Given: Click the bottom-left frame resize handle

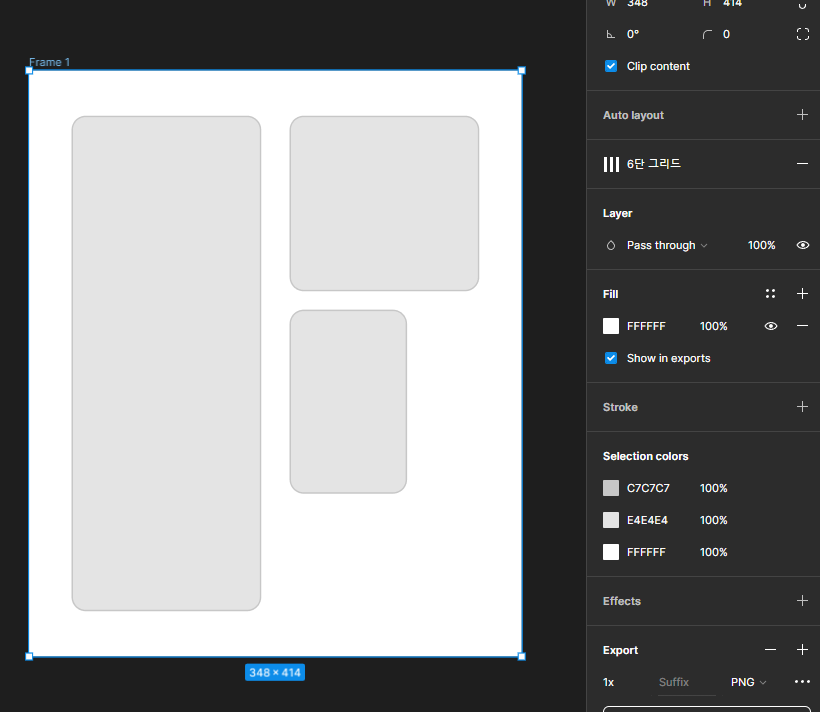Looking at the screenshot, I should coord(29,656).
